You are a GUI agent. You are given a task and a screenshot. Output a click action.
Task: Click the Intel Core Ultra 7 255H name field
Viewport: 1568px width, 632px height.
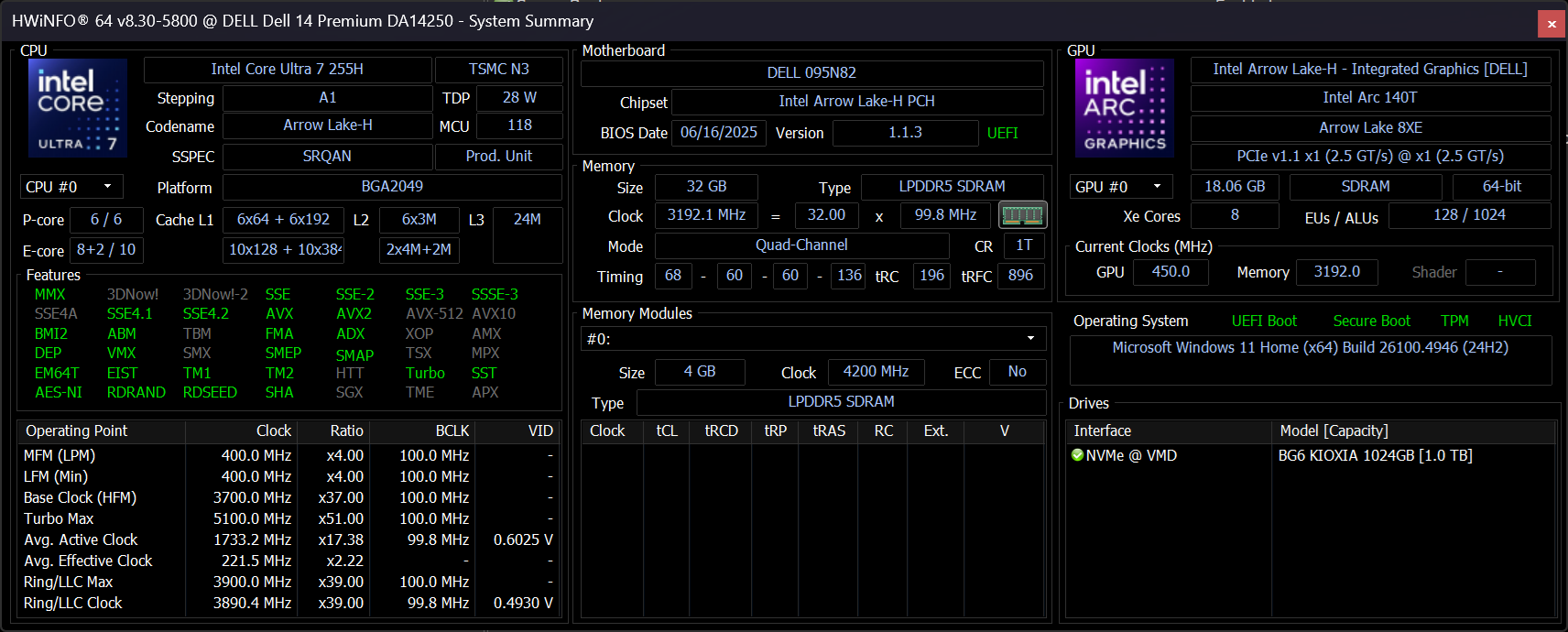click(288, 70)
